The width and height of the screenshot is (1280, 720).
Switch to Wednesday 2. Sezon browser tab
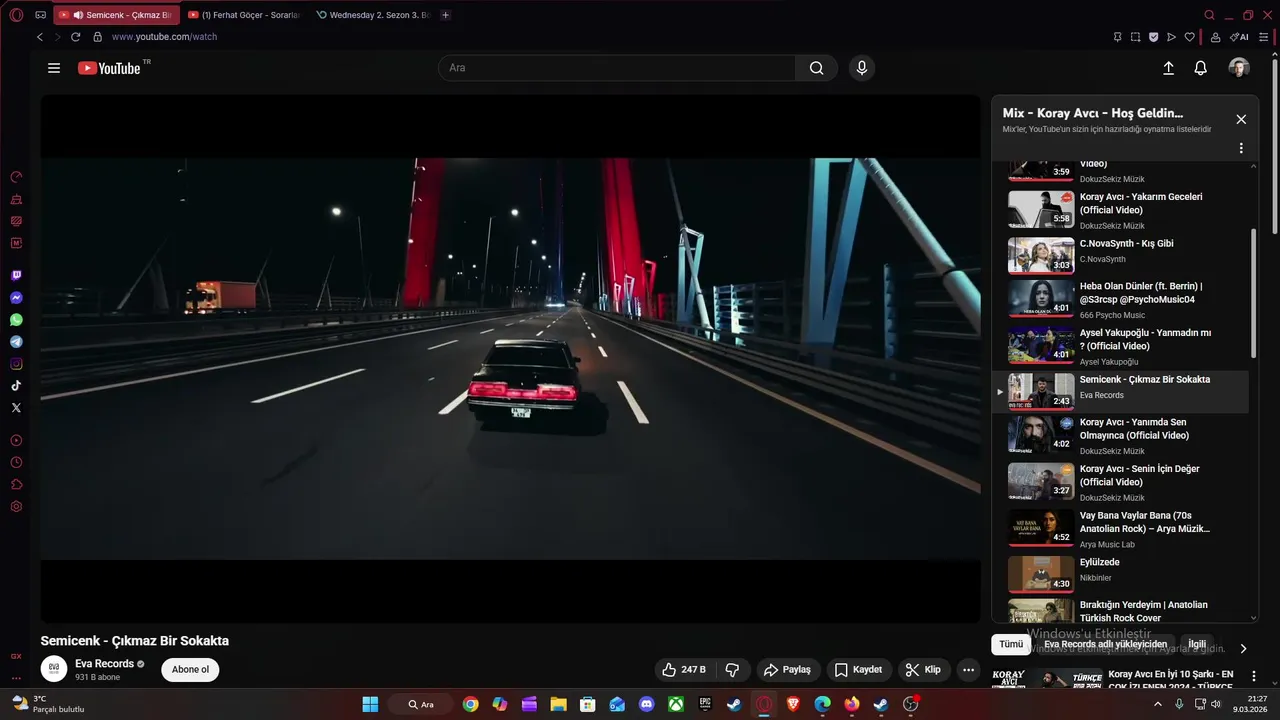[x=372, y=15]
